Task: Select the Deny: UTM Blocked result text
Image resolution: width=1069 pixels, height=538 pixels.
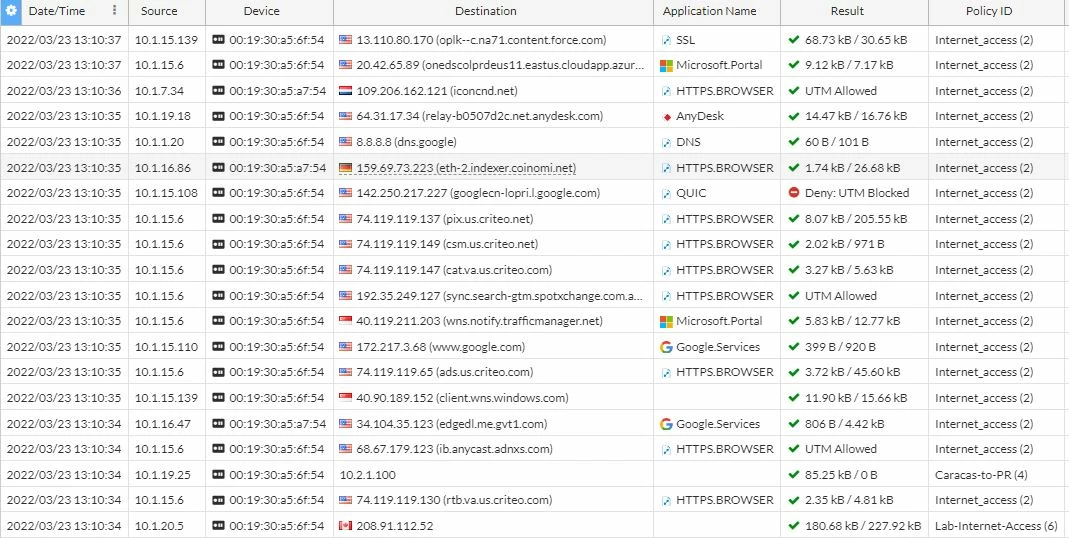Action: [857, 194]
